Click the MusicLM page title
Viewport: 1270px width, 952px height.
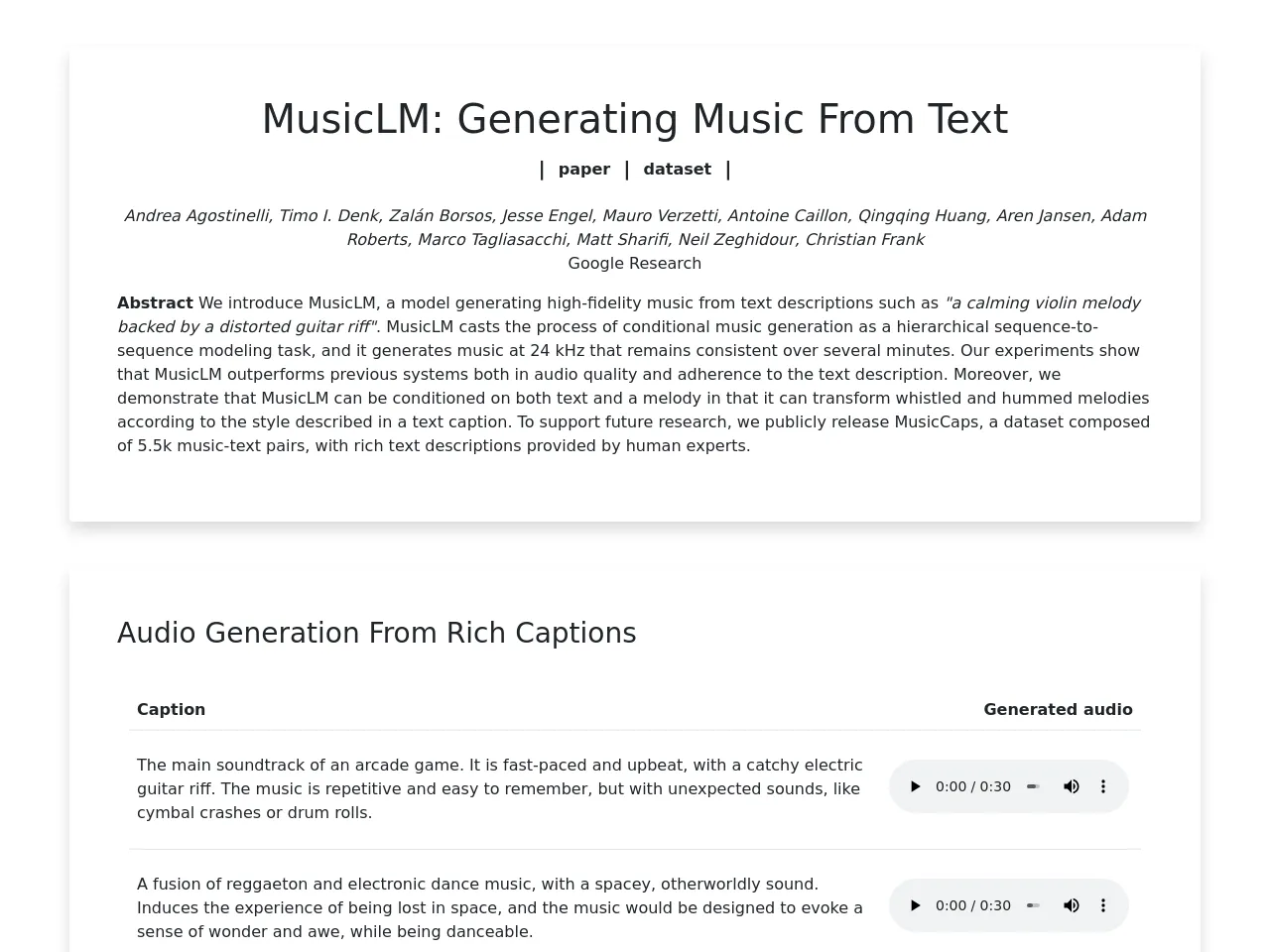click(x=634, y=119)
